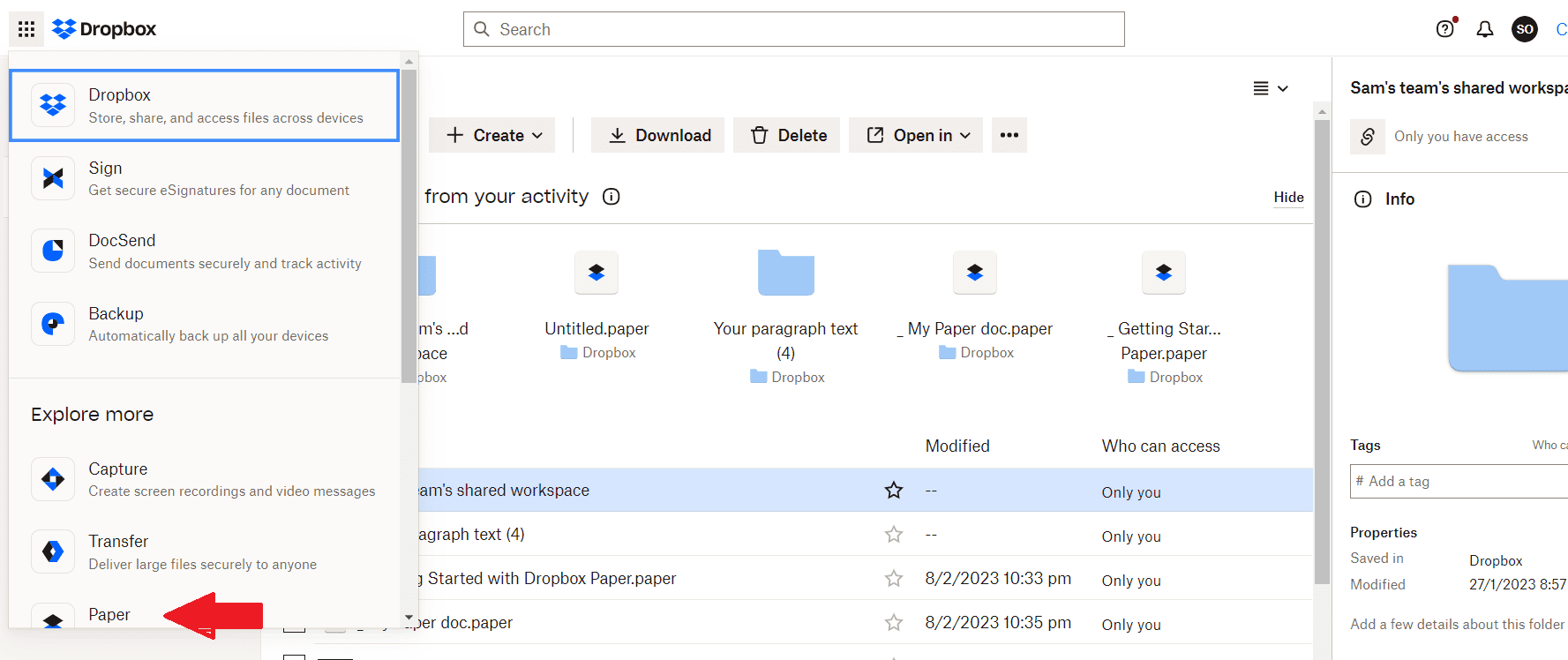Click Add a few details about this folder
The height and width of the screenshot is (660, 1568).
click(x=1458, y=624)
